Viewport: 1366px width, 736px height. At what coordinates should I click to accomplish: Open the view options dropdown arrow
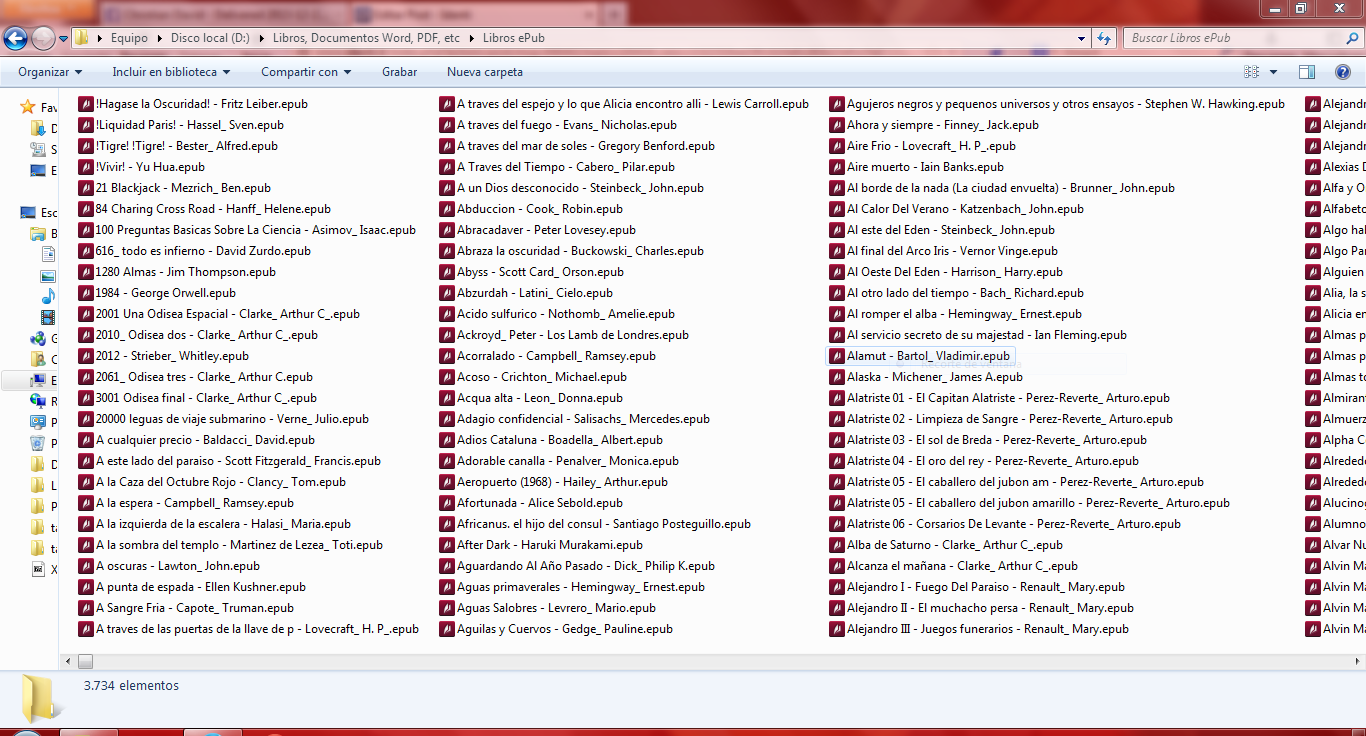(1273, 72)
